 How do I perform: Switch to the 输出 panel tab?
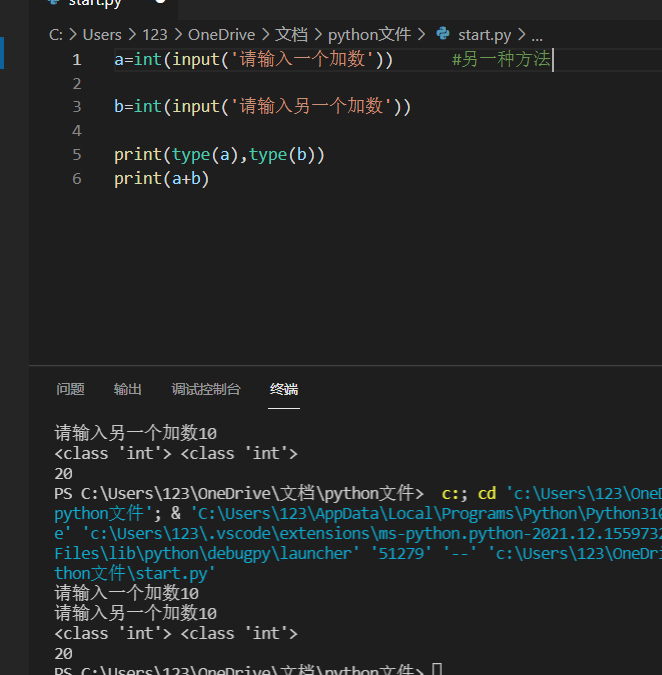[x=127, y=389]
